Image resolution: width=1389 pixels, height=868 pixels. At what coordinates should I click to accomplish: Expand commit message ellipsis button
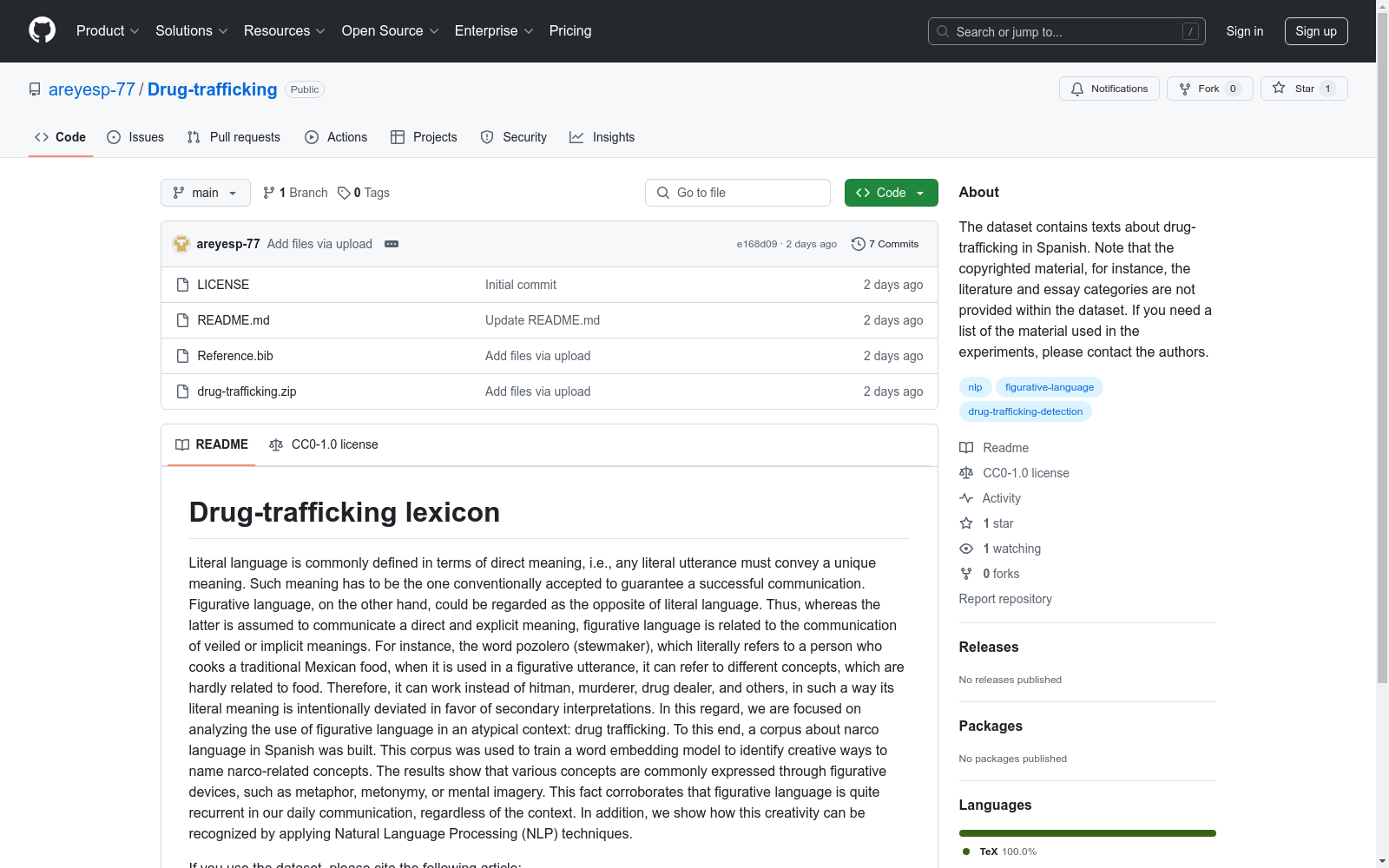(x=392, y=244)
